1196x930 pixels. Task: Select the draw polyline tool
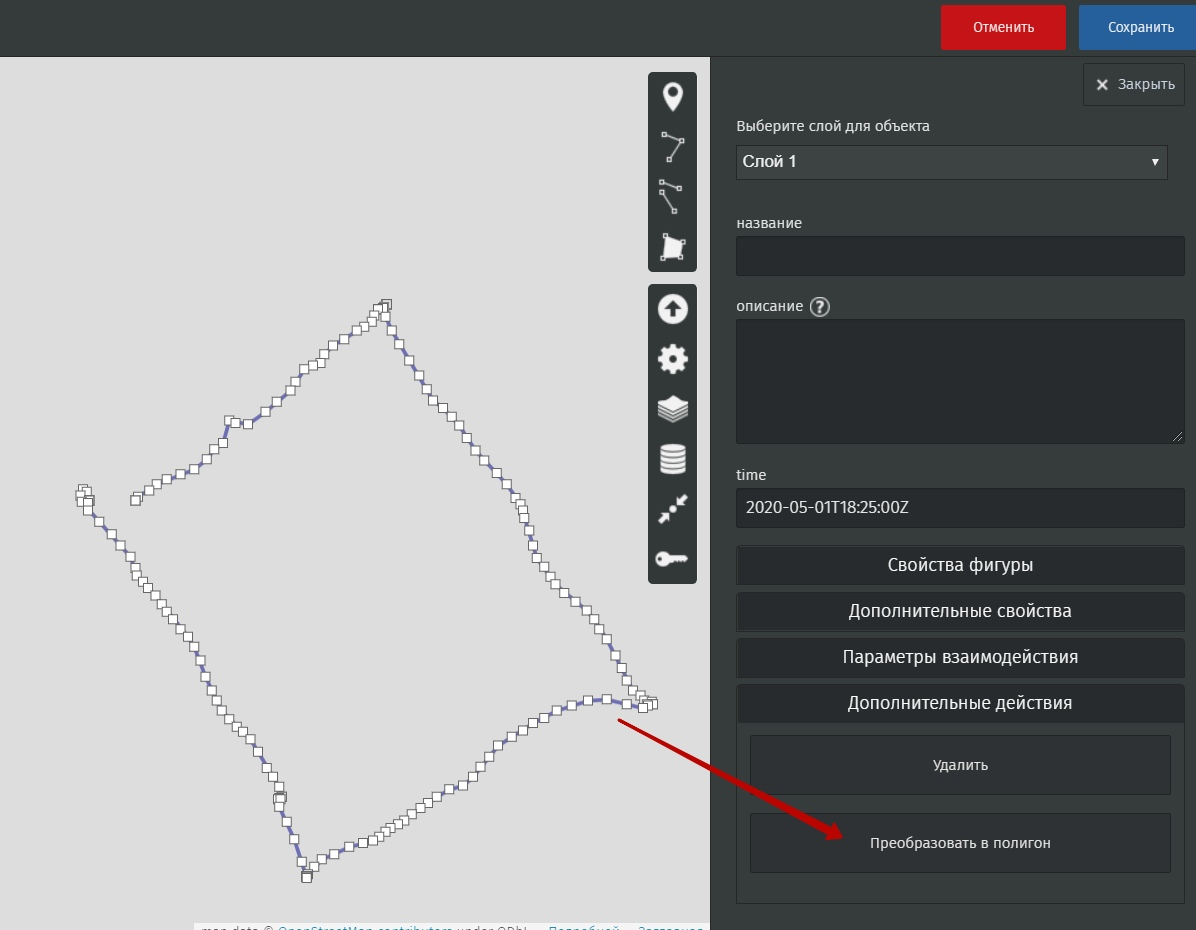pyautogui.click(x=672, y=146)
